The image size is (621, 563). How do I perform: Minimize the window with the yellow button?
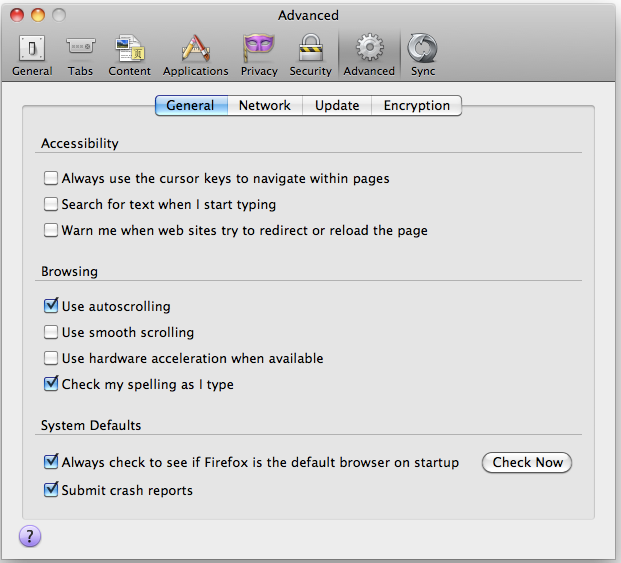point(38,15)
